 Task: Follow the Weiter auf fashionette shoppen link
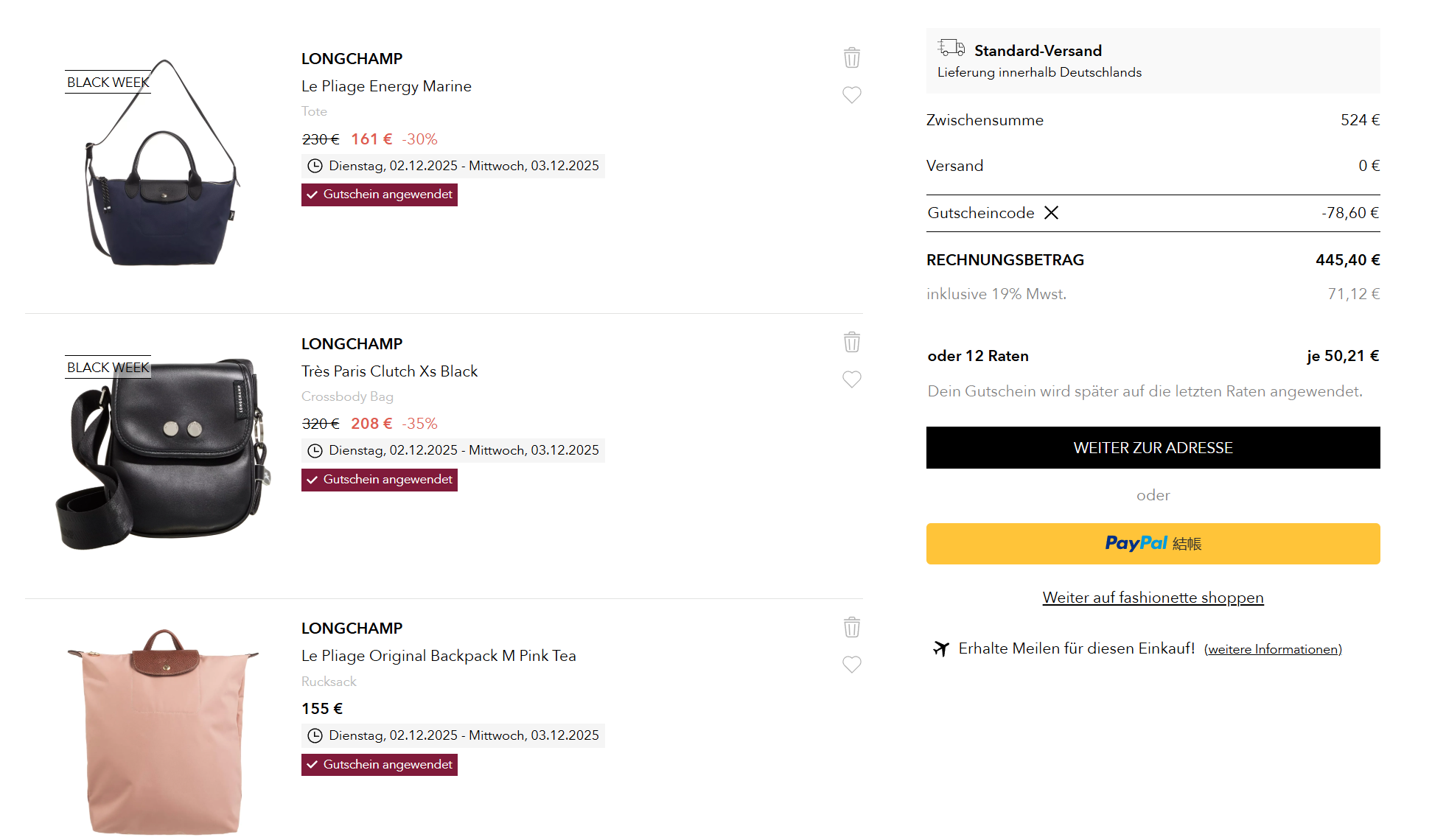(1153, 598)
